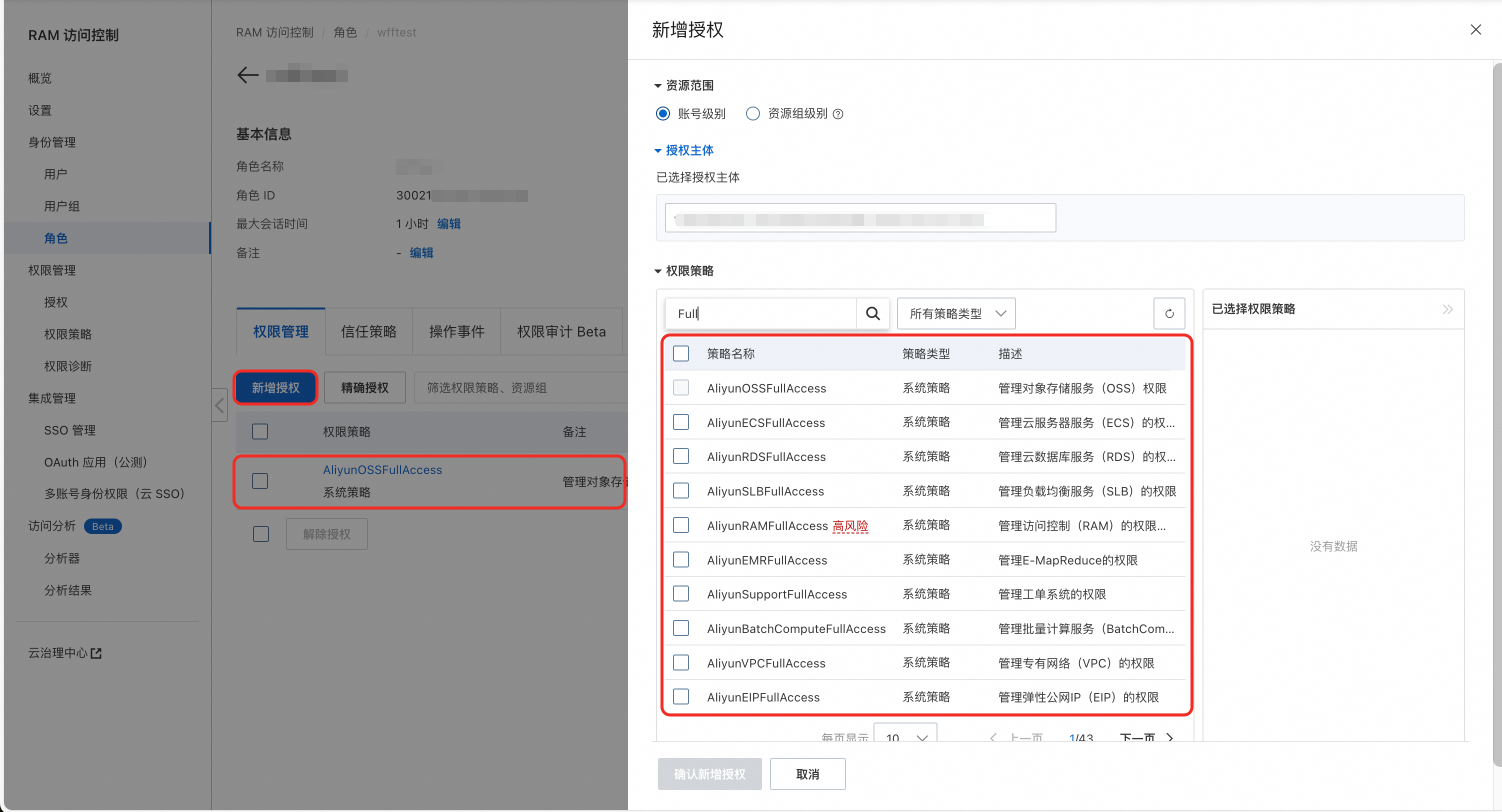
Task: Click the search magnifier icon
Action: pos(872,313)
